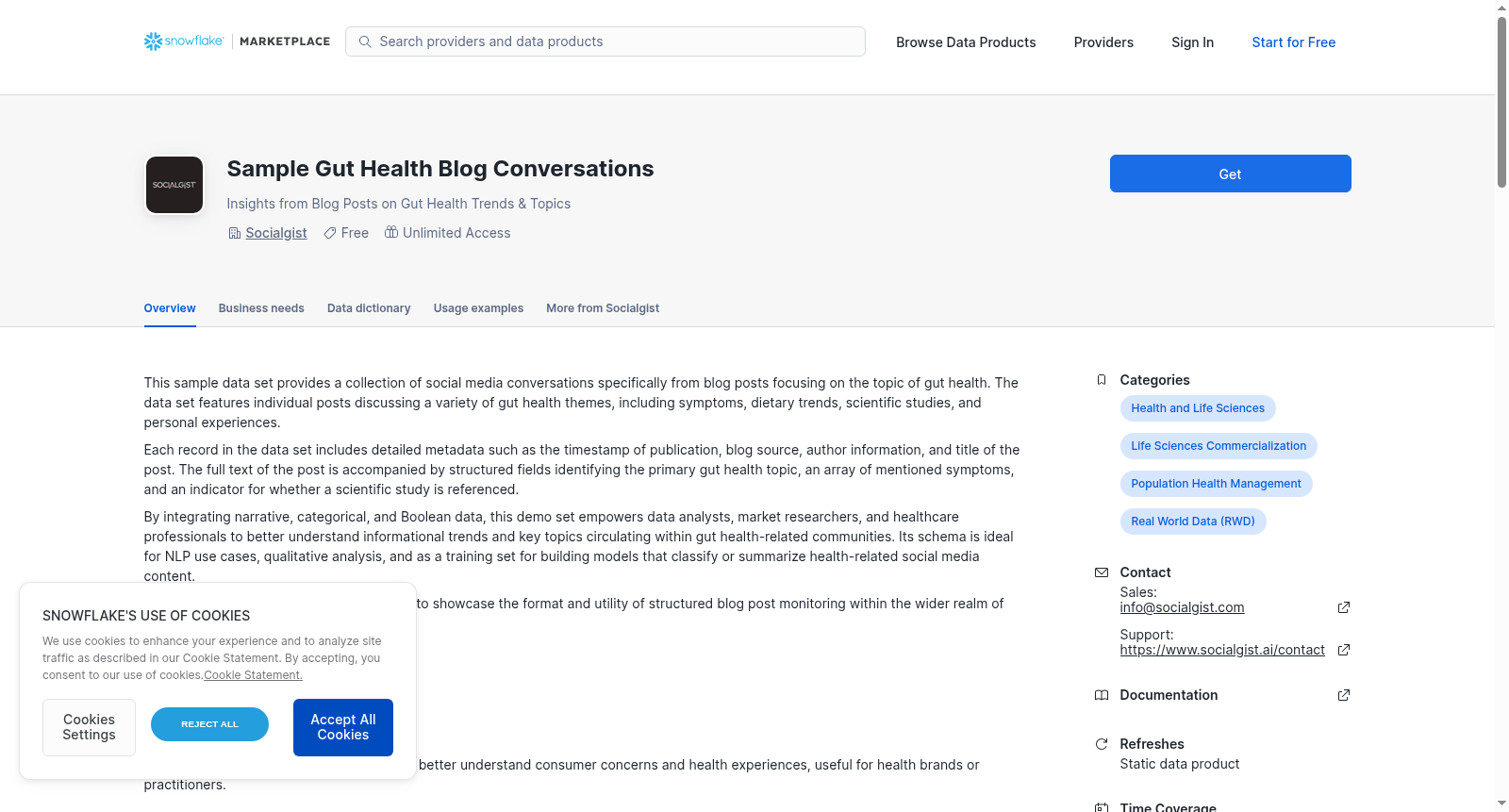The image size is (1509, 812).
Task: Open external link icon for Documentation
Action: pyautogui.click(x=1344, y=695)
